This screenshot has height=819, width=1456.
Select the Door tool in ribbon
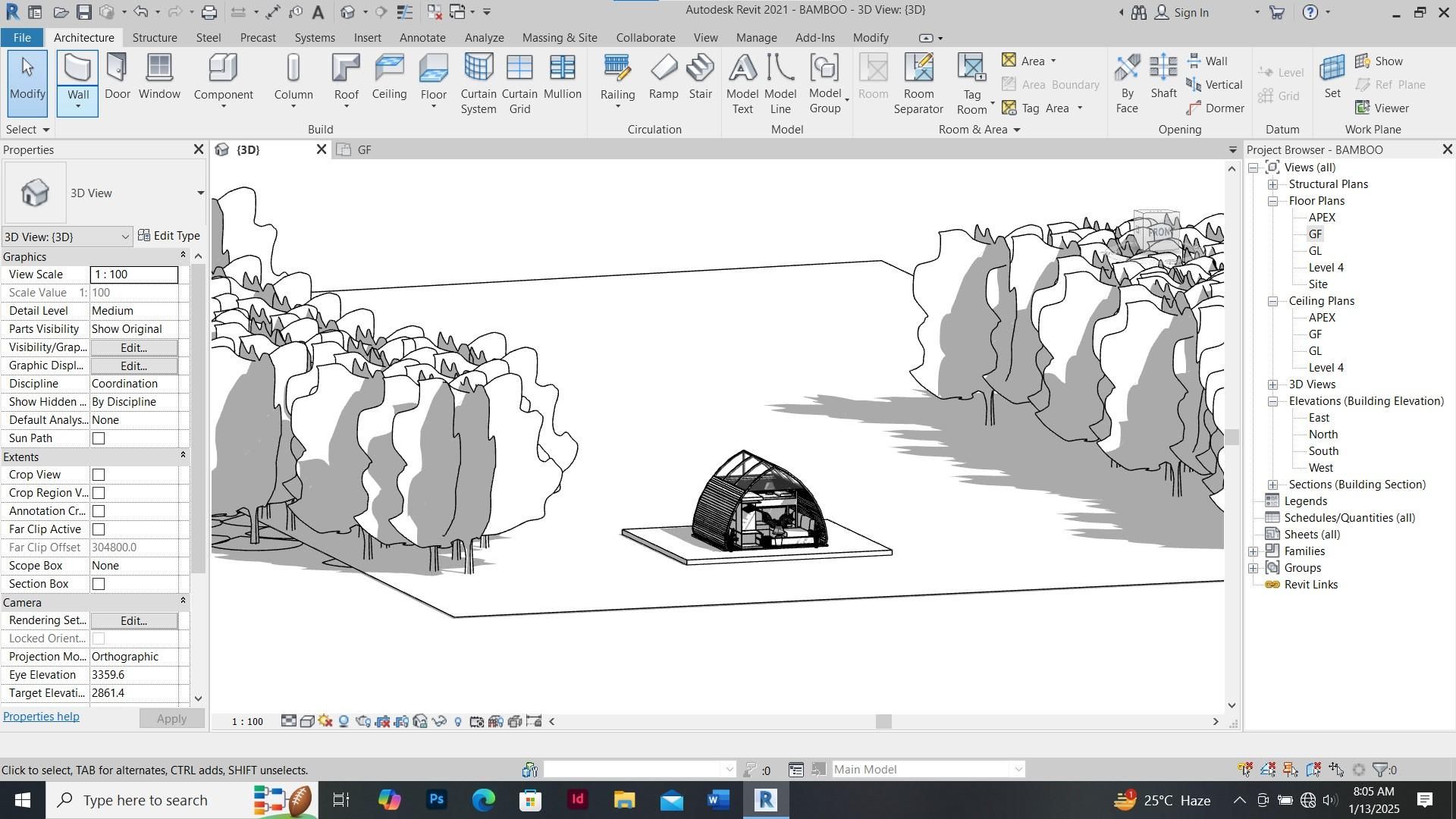[x=117, y=77]
